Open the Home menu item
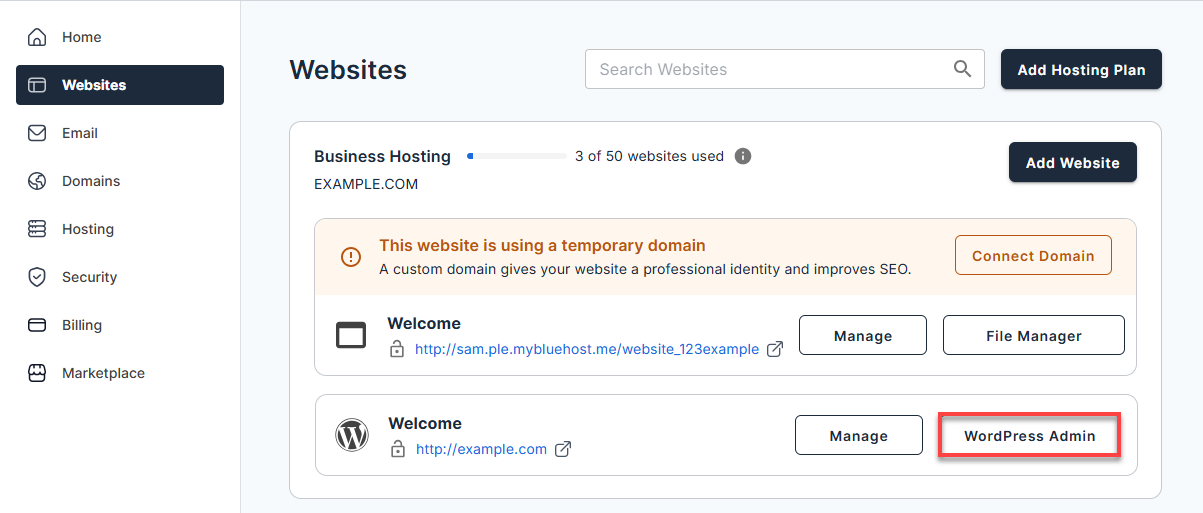1203x513 pixels. point(120,37)
